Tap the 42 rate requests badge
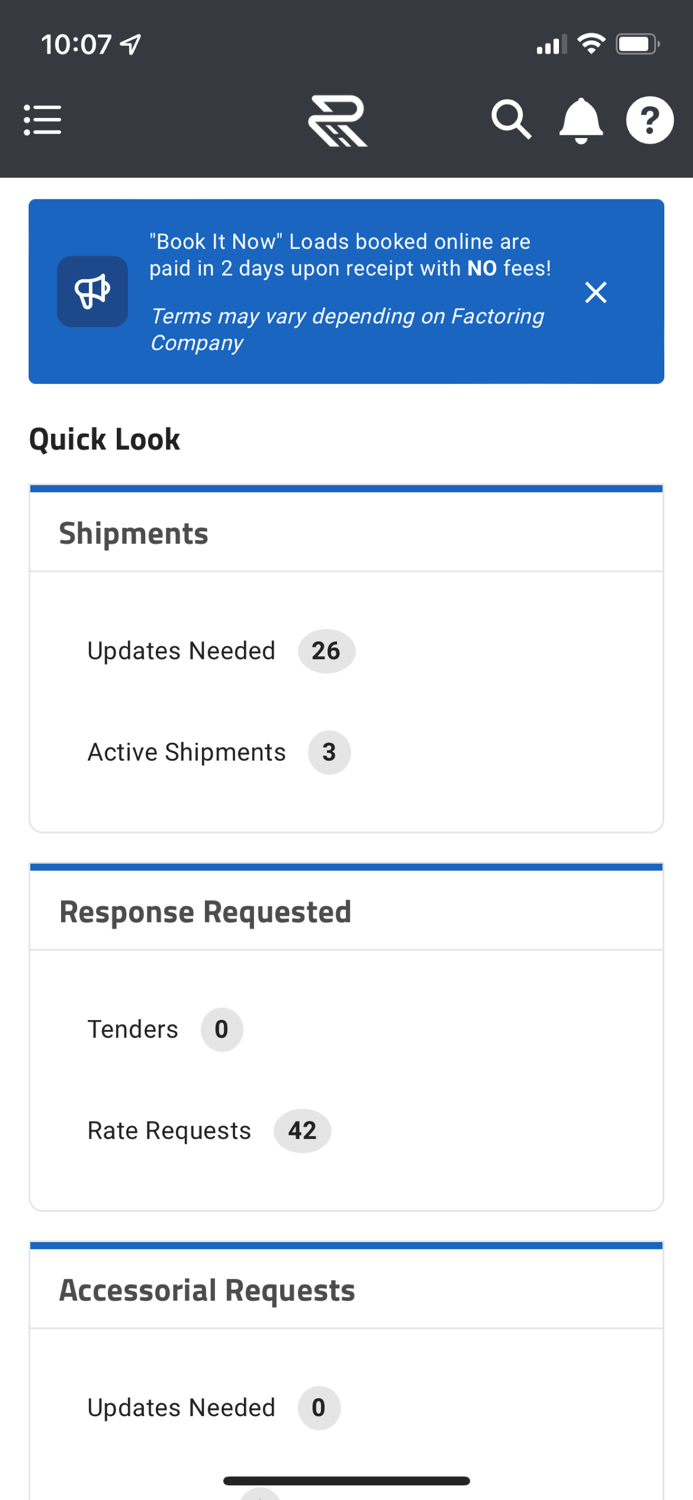693x1500 pixels. point(302,1131)
